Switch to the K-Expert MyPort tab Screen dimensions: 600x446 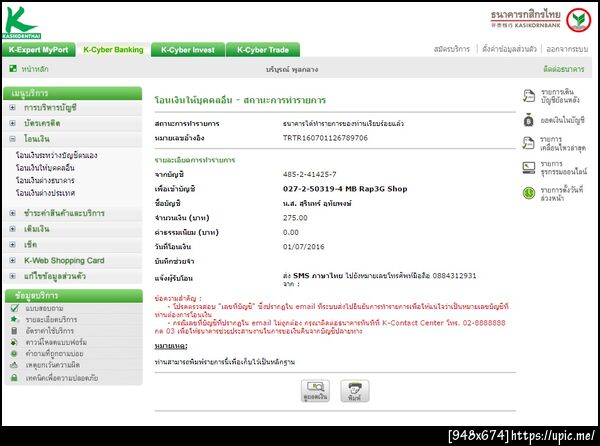coord(38,50)
